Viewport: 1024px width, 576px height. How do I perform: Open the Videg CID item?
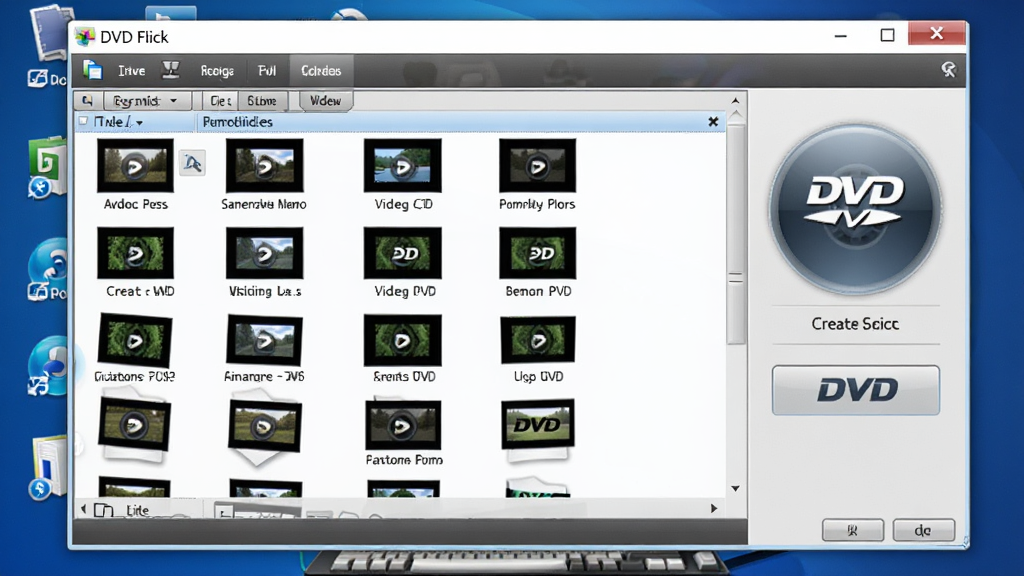tap(403, 165)
